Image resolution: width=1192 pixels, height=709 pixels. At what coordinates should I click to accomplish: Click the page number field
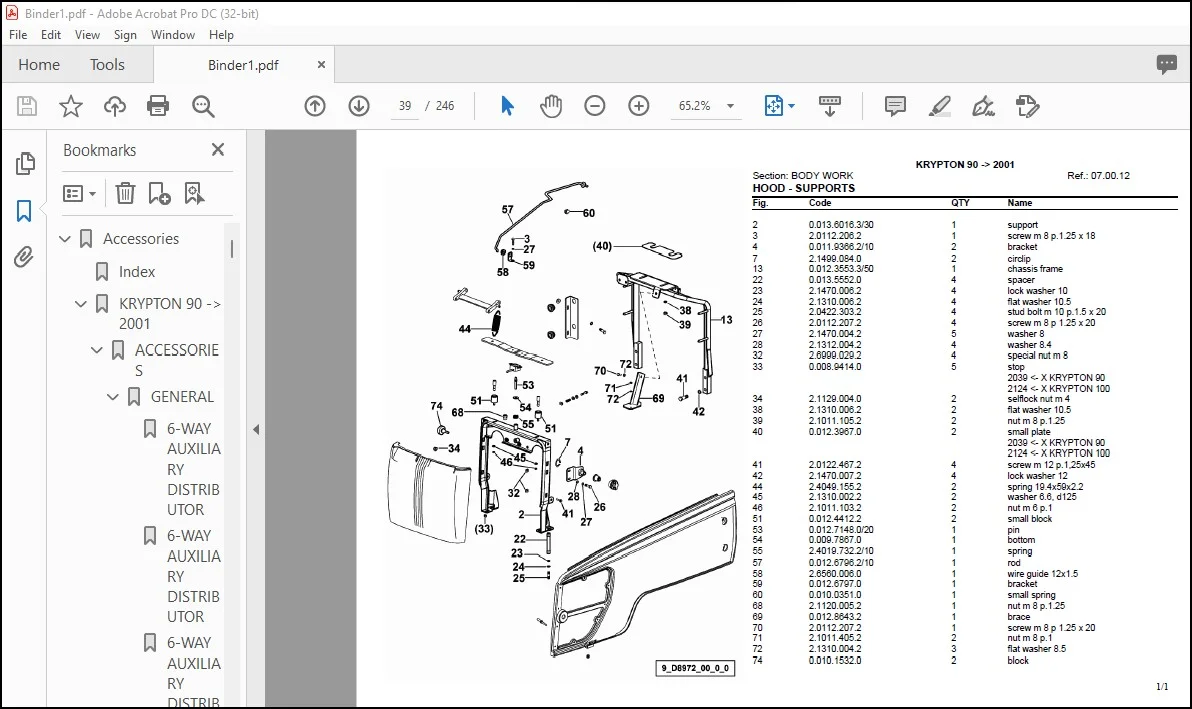pyautogui.click(x=404, y=106)
